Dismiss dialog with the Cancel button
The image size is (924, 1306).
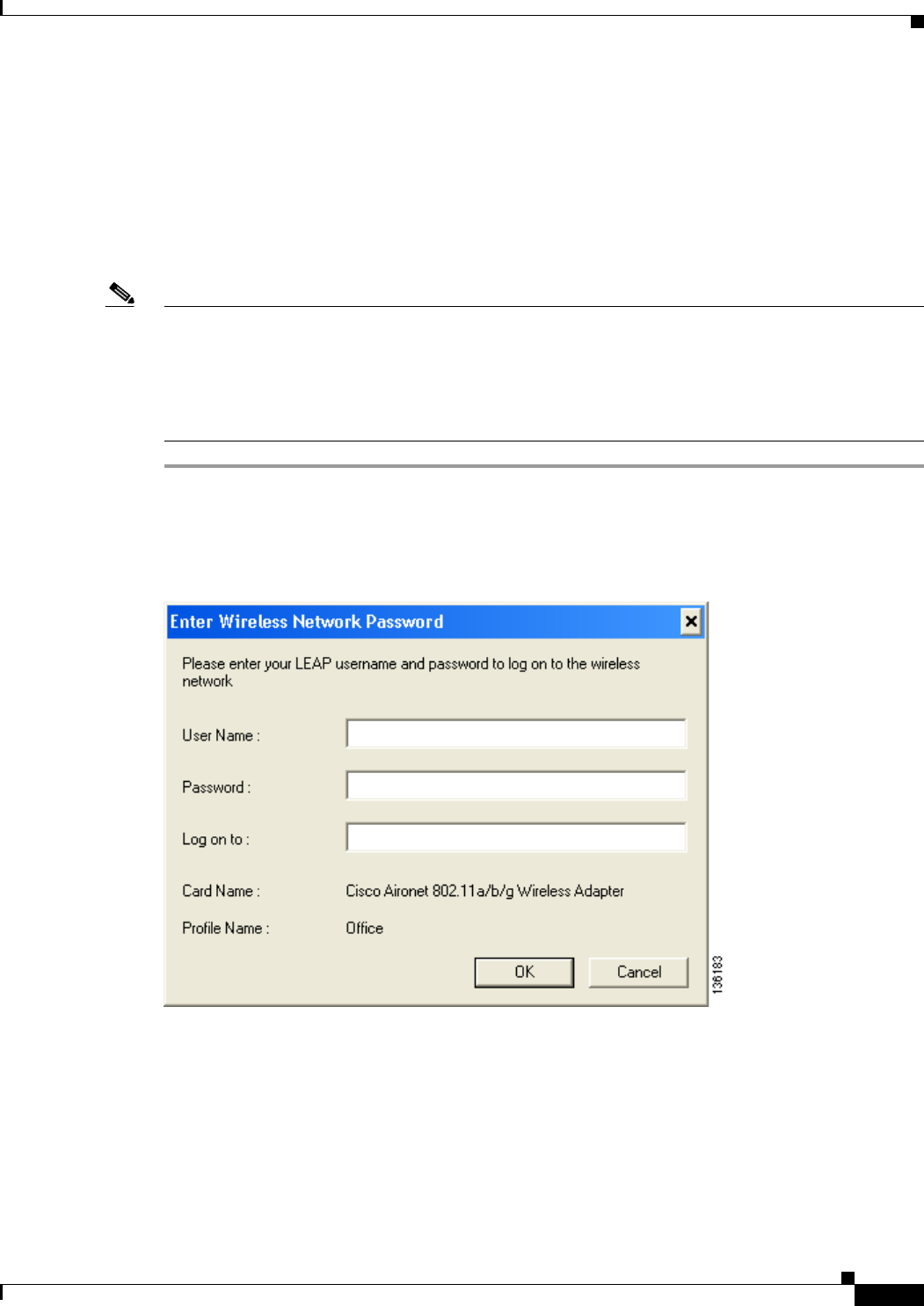[x=638, y=972]
